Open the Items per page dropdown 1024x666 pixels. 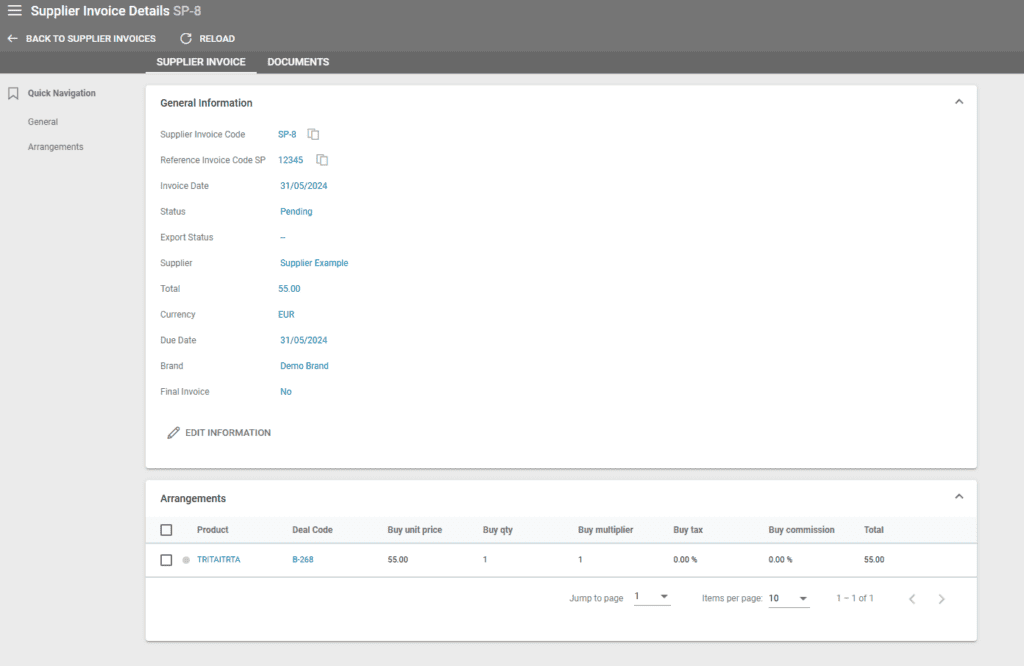pos(788,598)
